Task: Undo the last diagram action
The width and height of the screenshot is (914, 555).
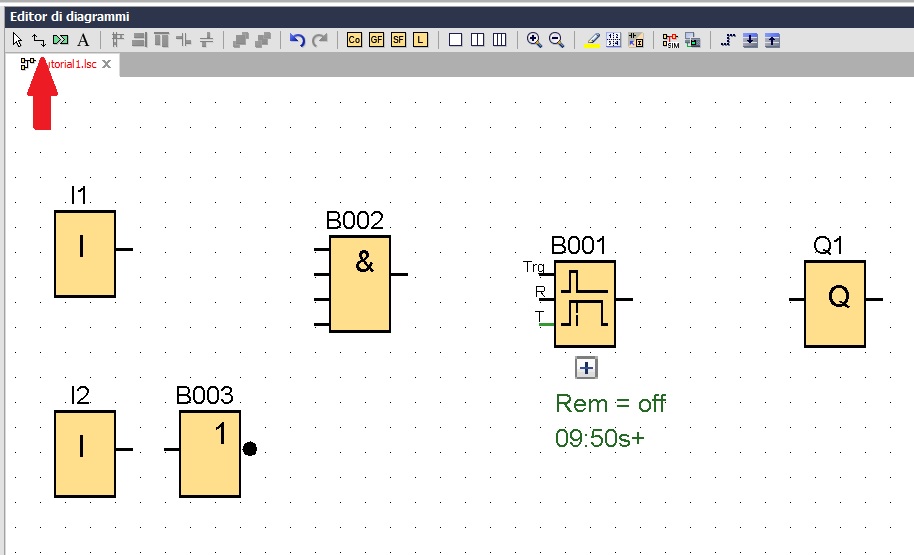Action: (x=297, y=40)
